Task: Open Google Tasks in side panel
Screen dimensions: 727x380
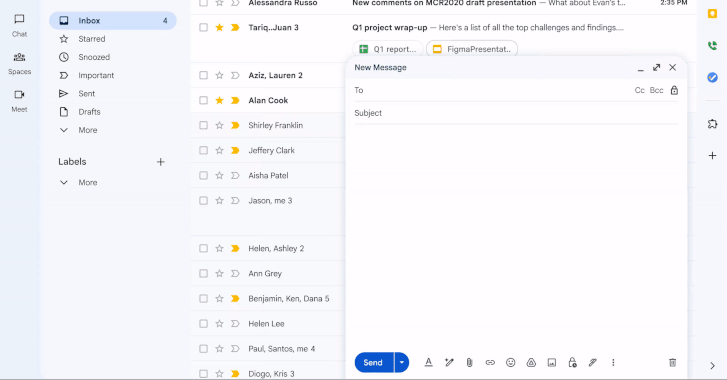Action: 712,77
